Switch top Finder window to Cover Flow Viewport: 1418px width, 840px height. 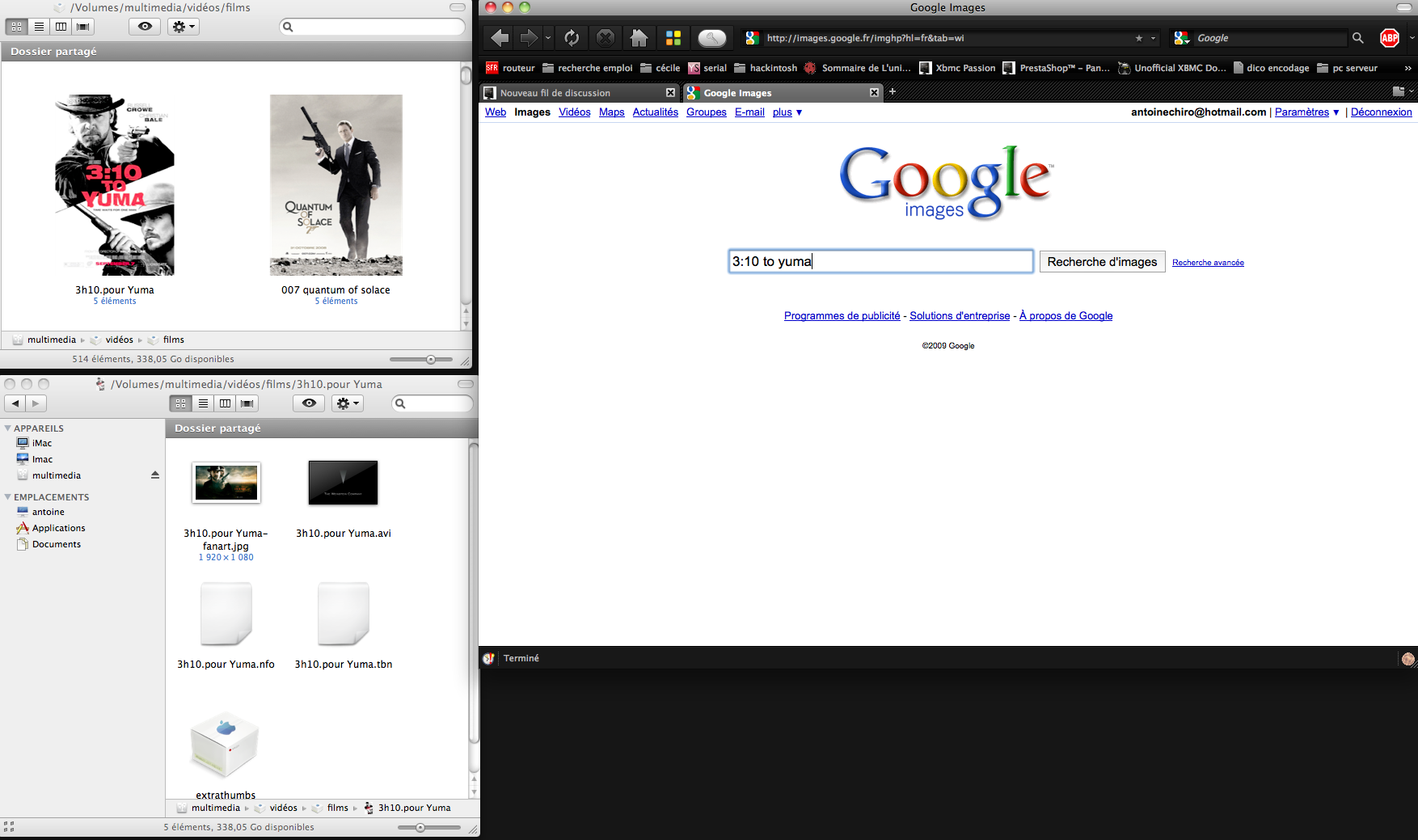82,27
